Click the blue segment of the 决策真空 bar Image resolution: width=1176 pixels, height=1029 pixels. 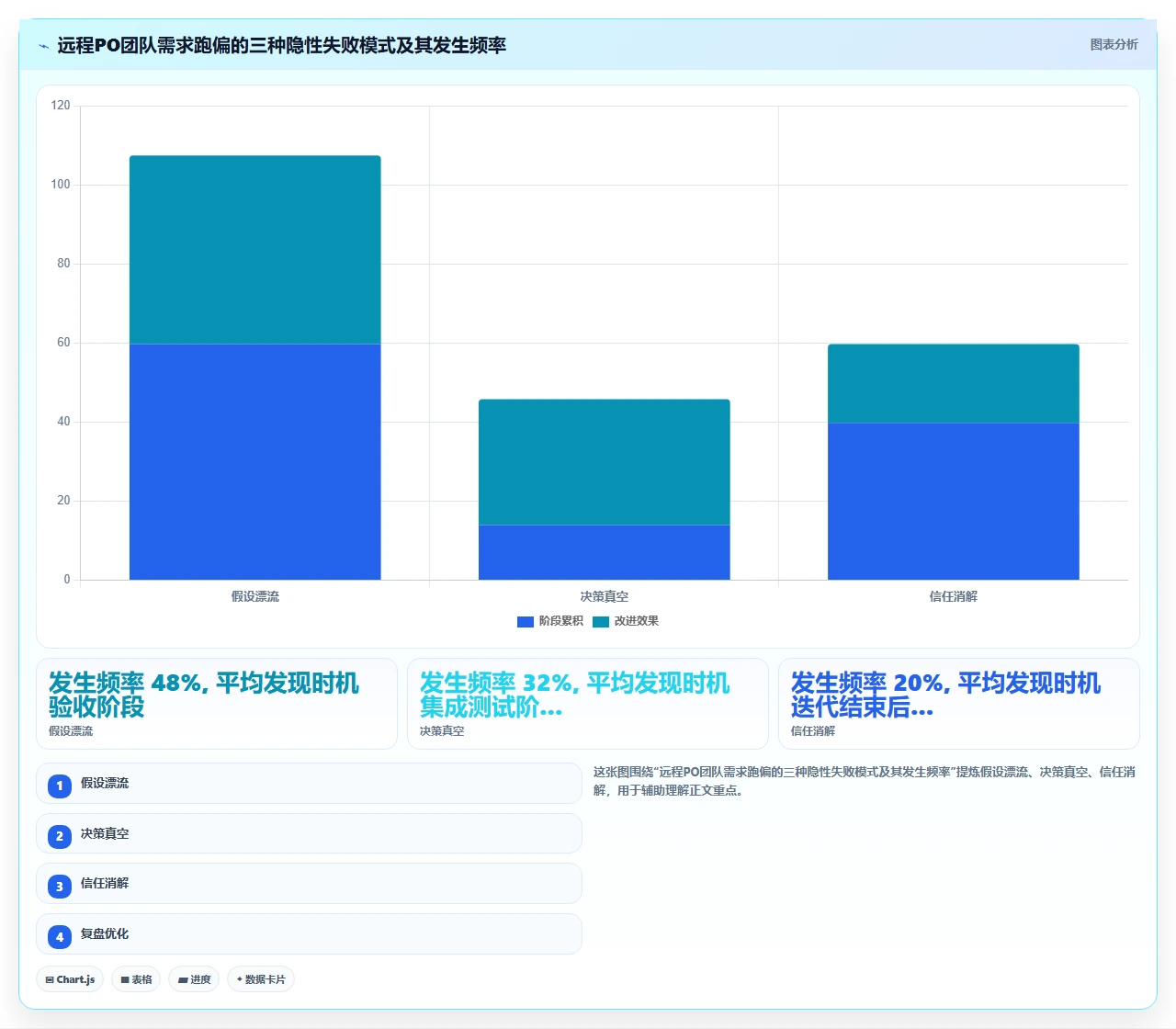pos(605,552)
